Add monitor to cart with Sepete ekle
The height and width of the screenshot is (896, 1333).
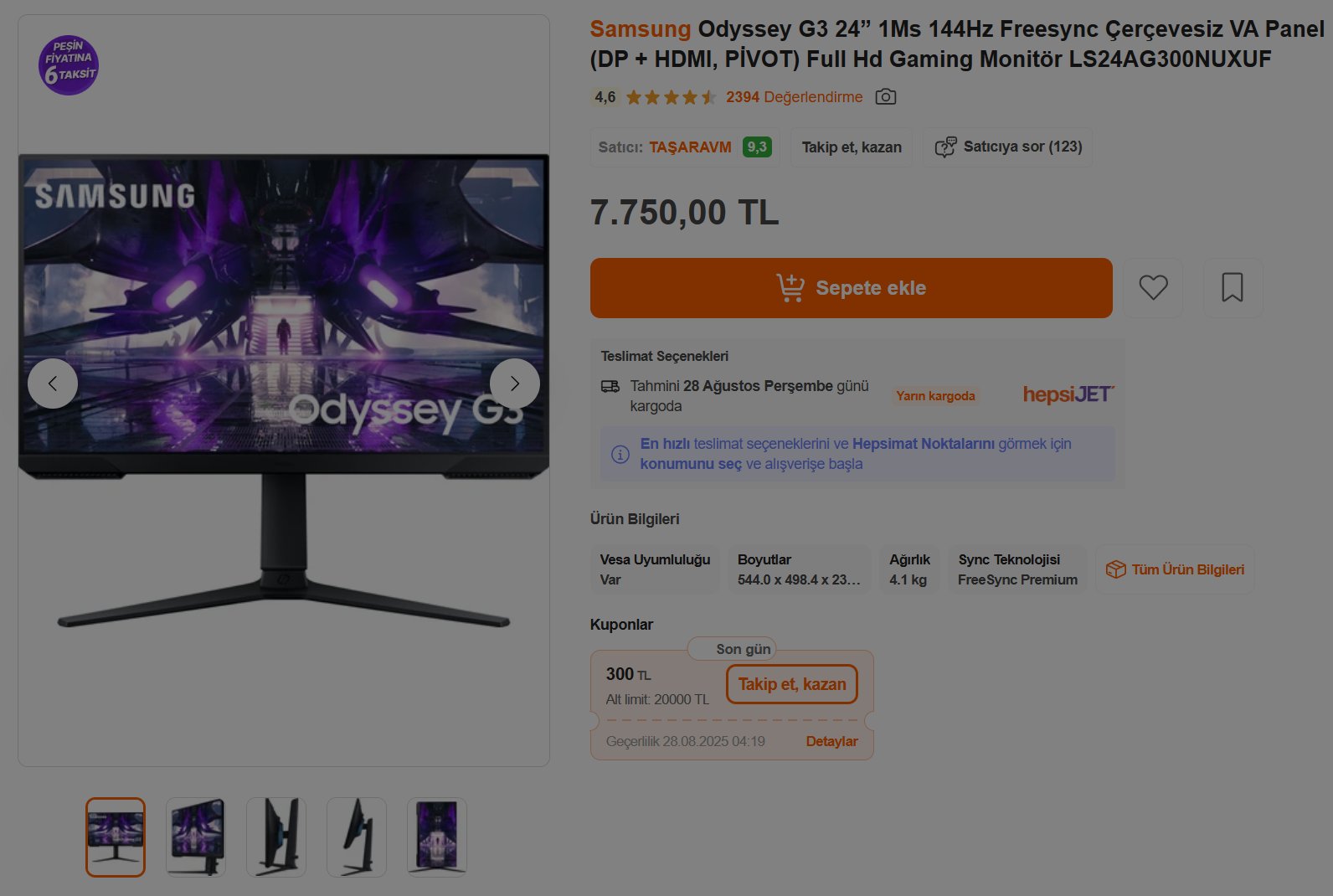pos(851,288)
